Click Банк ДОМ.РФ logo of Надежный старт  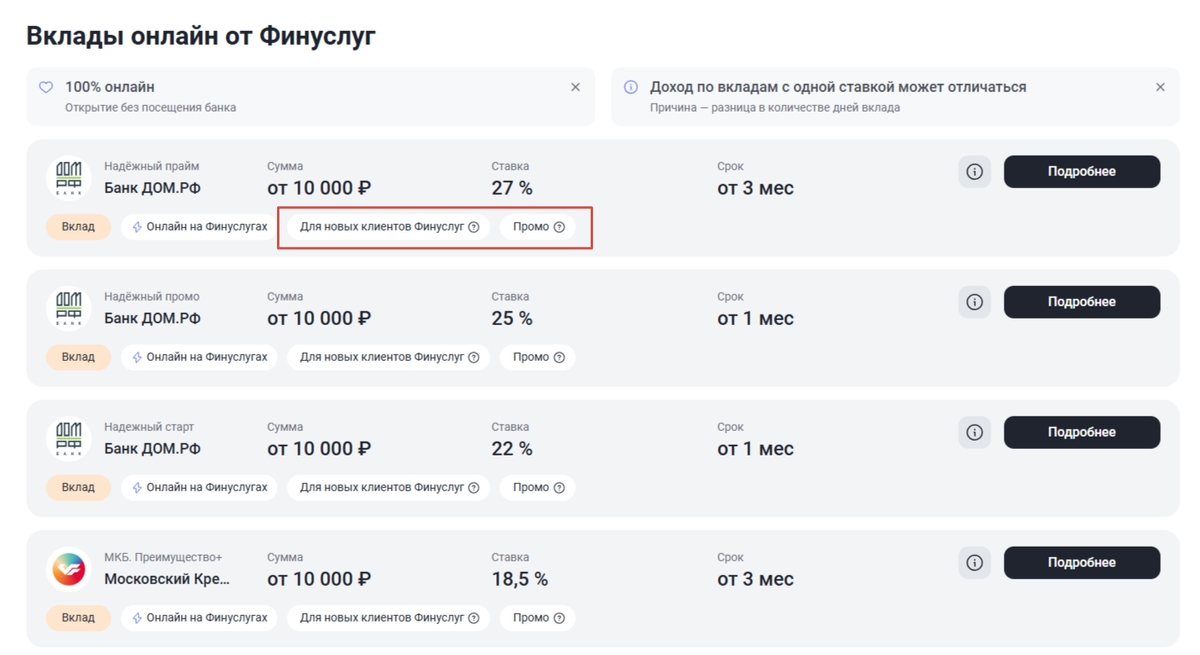point(69,439)
